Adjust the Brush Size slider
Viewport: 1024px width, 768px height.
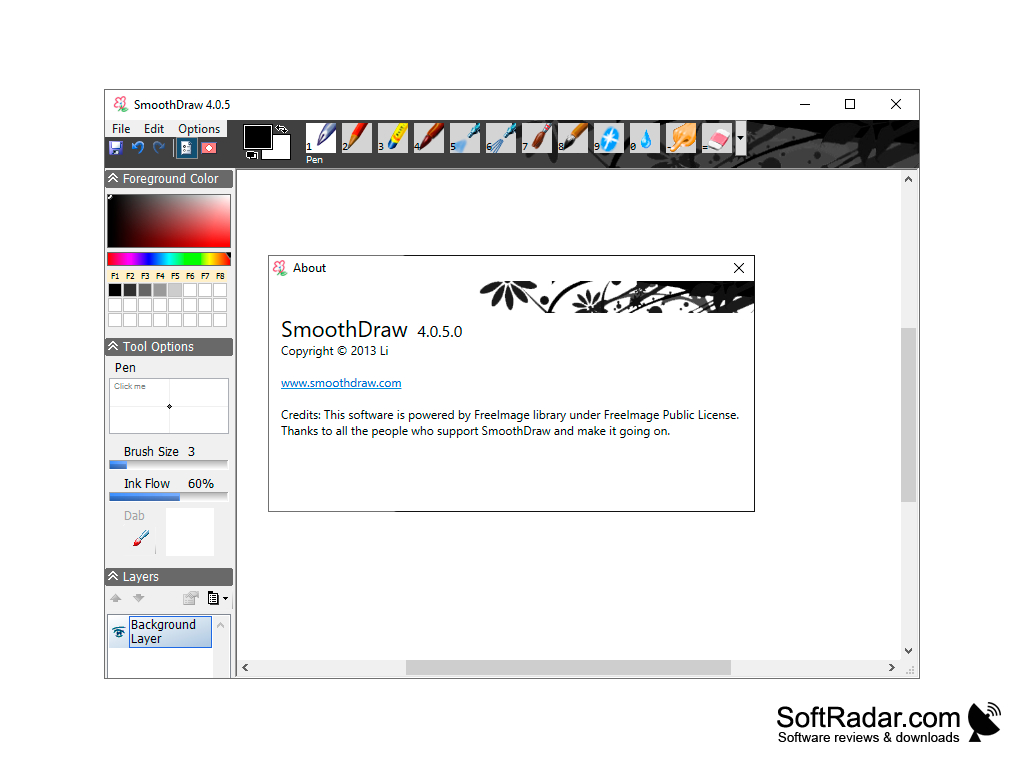pyautogui.click(x=168, y=464)
